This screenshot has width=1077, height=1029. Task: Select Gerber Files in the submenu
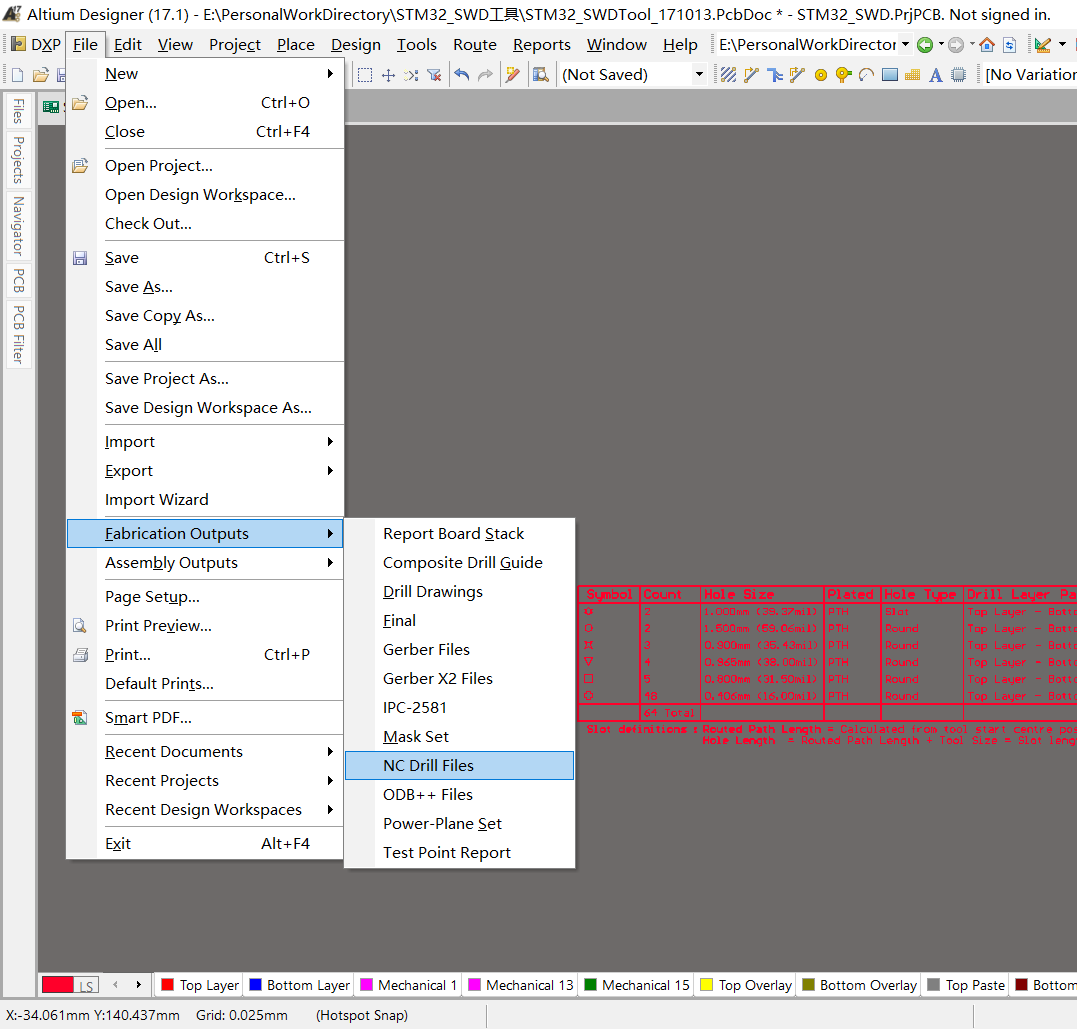[x=459, y=650]
